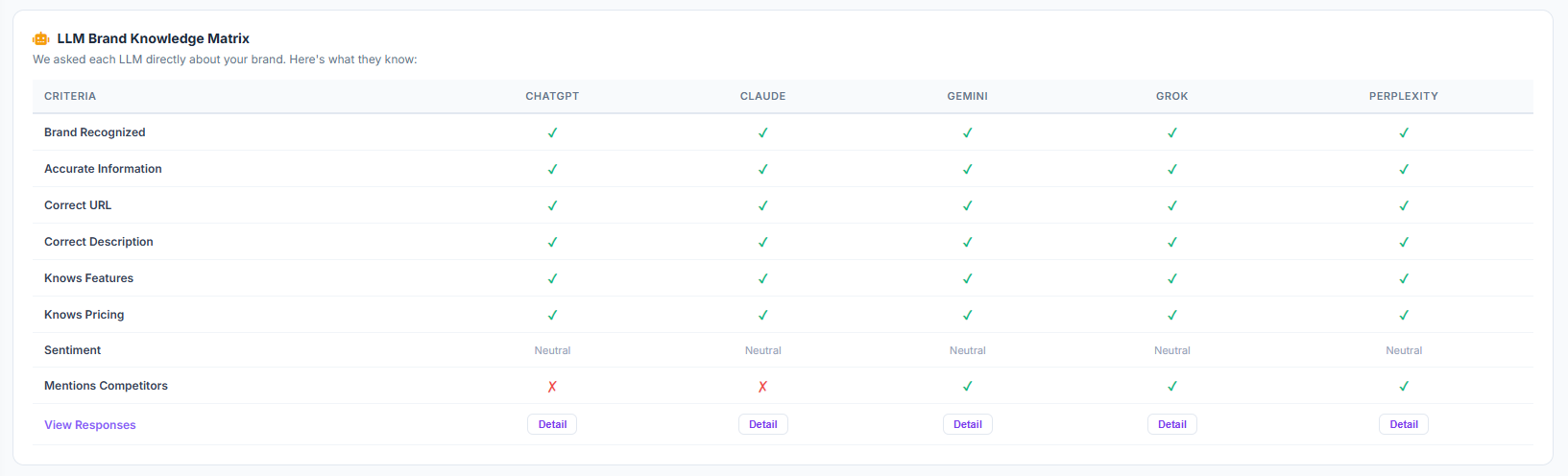Screen dimensions: 1568x476
Task: Click Claude's checkmark in Correct Description row
Action: pyautogui.click(x=763, y=243)
